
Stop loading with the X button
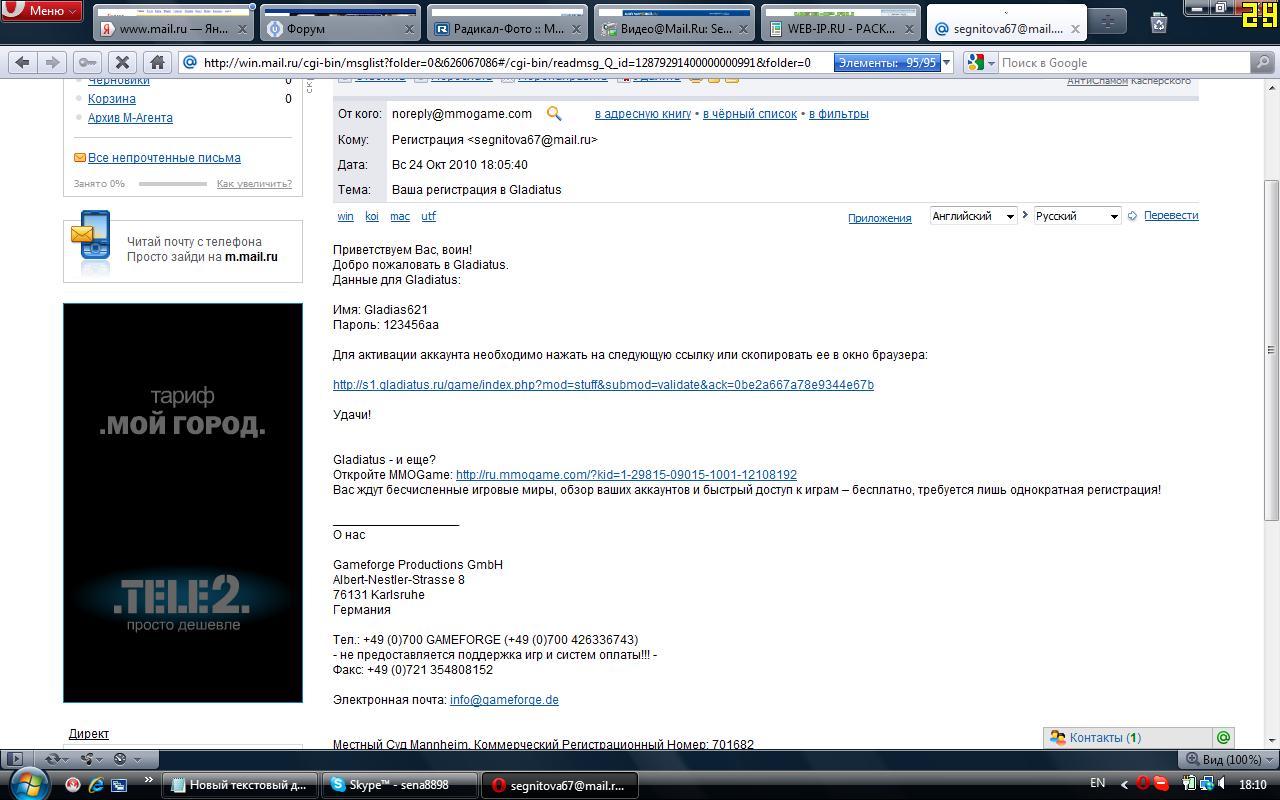tap(121, 62)
